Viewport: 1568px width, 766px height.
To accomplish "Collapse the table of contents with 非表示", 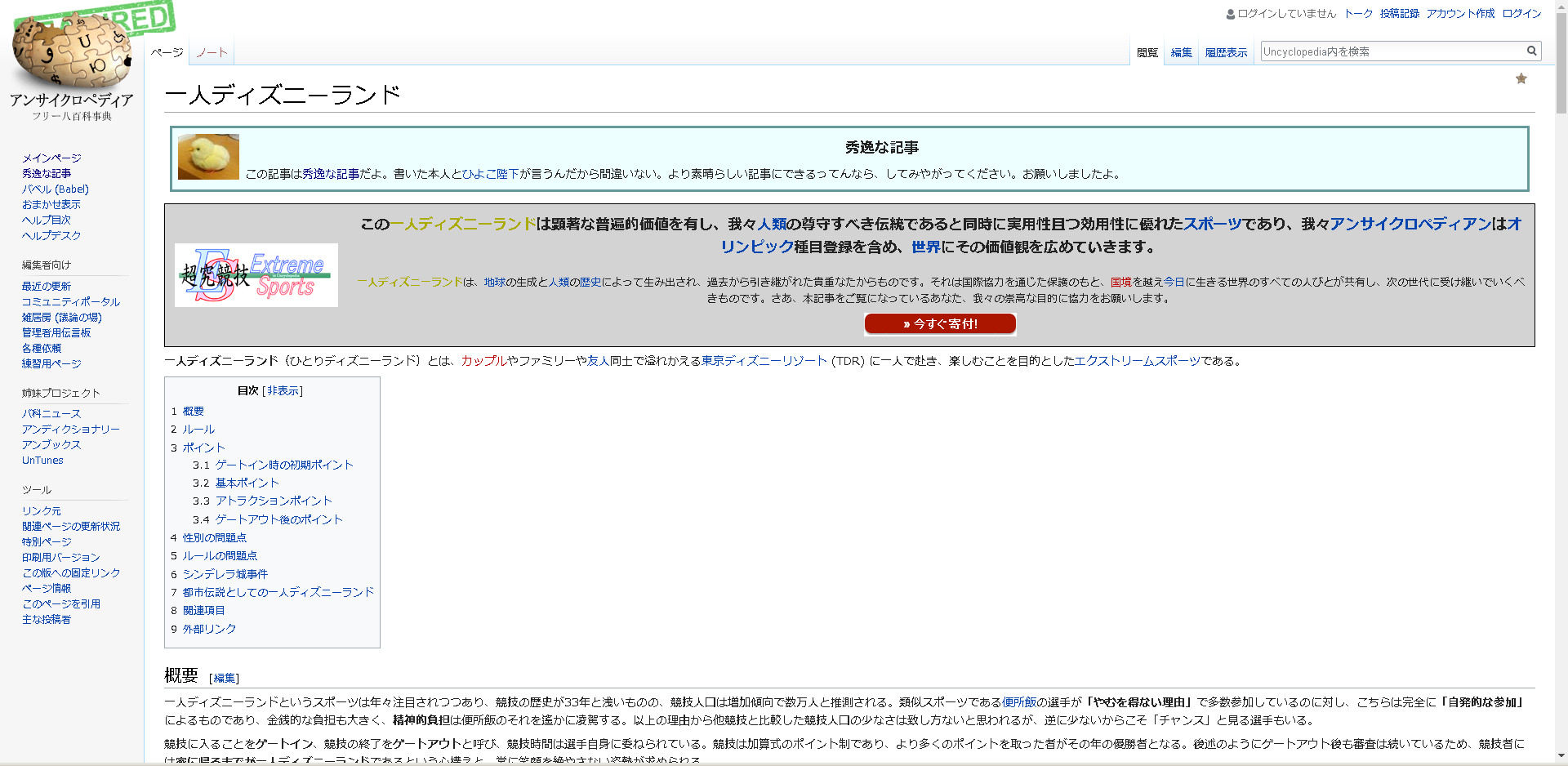I will pyautogui.click(x=283, y=391).
